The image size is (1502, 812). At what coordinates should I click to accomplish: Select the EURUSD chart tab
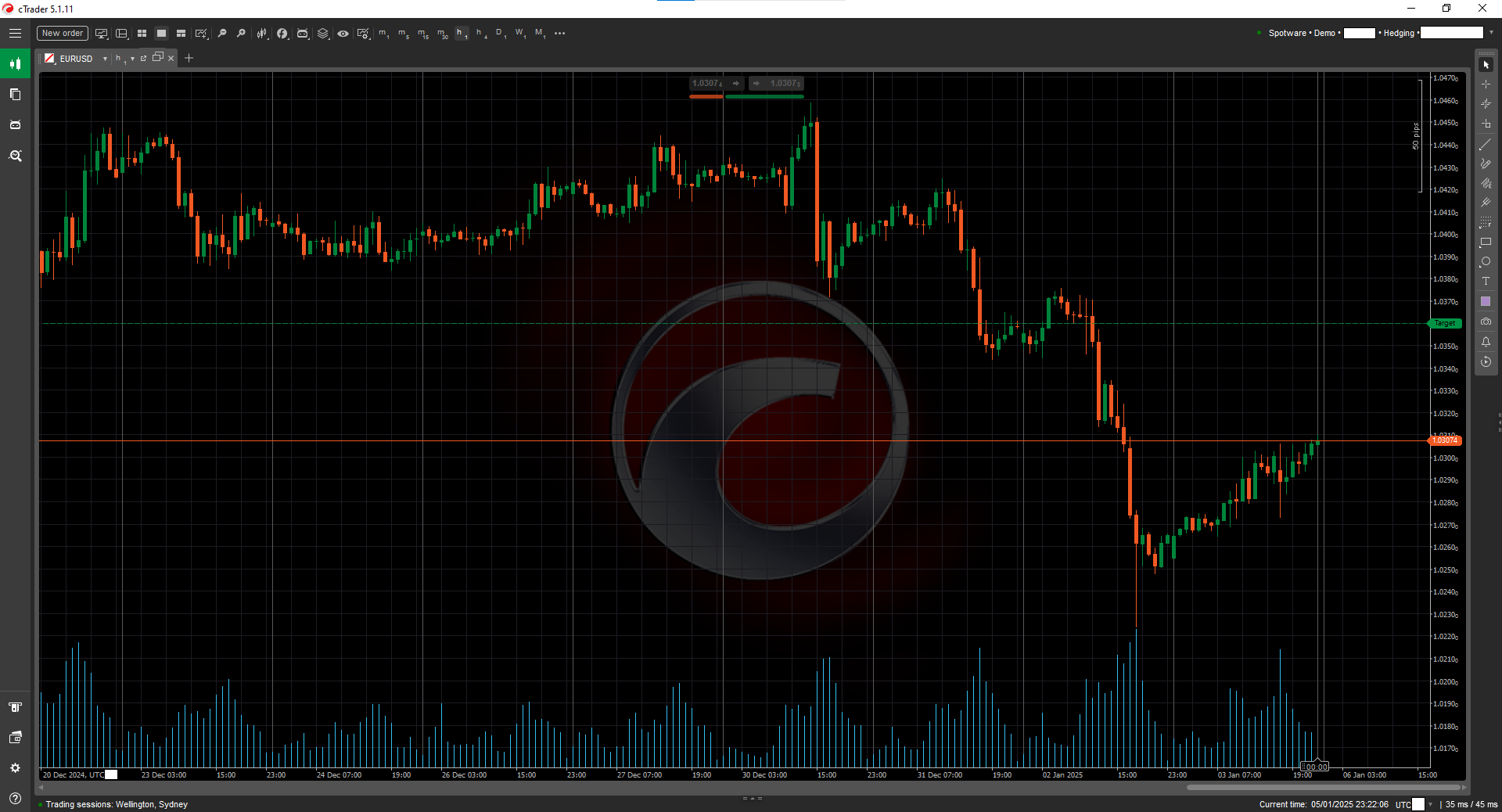point(76,59)
